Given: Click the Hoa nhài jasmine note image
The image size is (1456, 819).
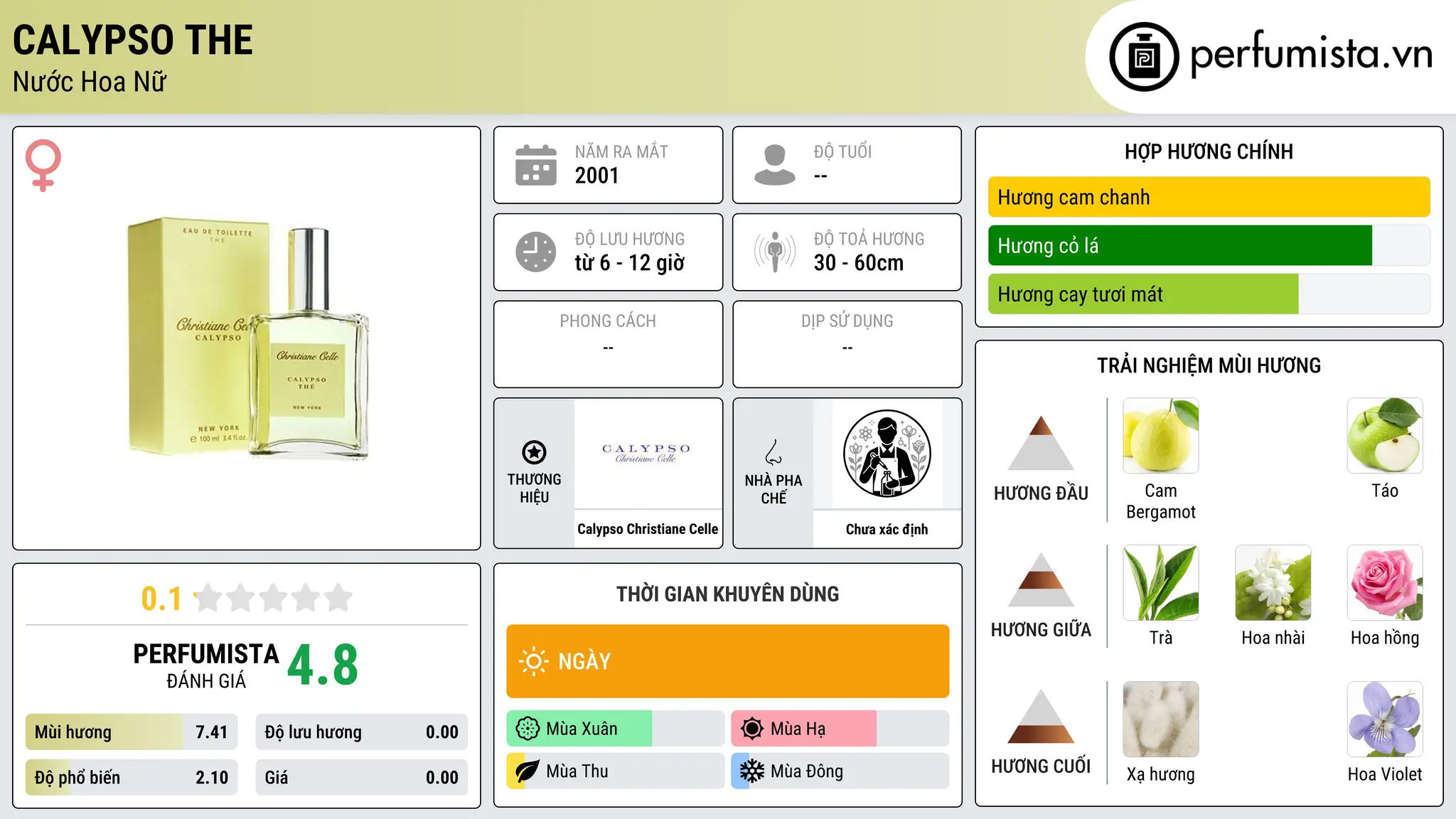Looking at the screenshot, I should [1273, 583].
